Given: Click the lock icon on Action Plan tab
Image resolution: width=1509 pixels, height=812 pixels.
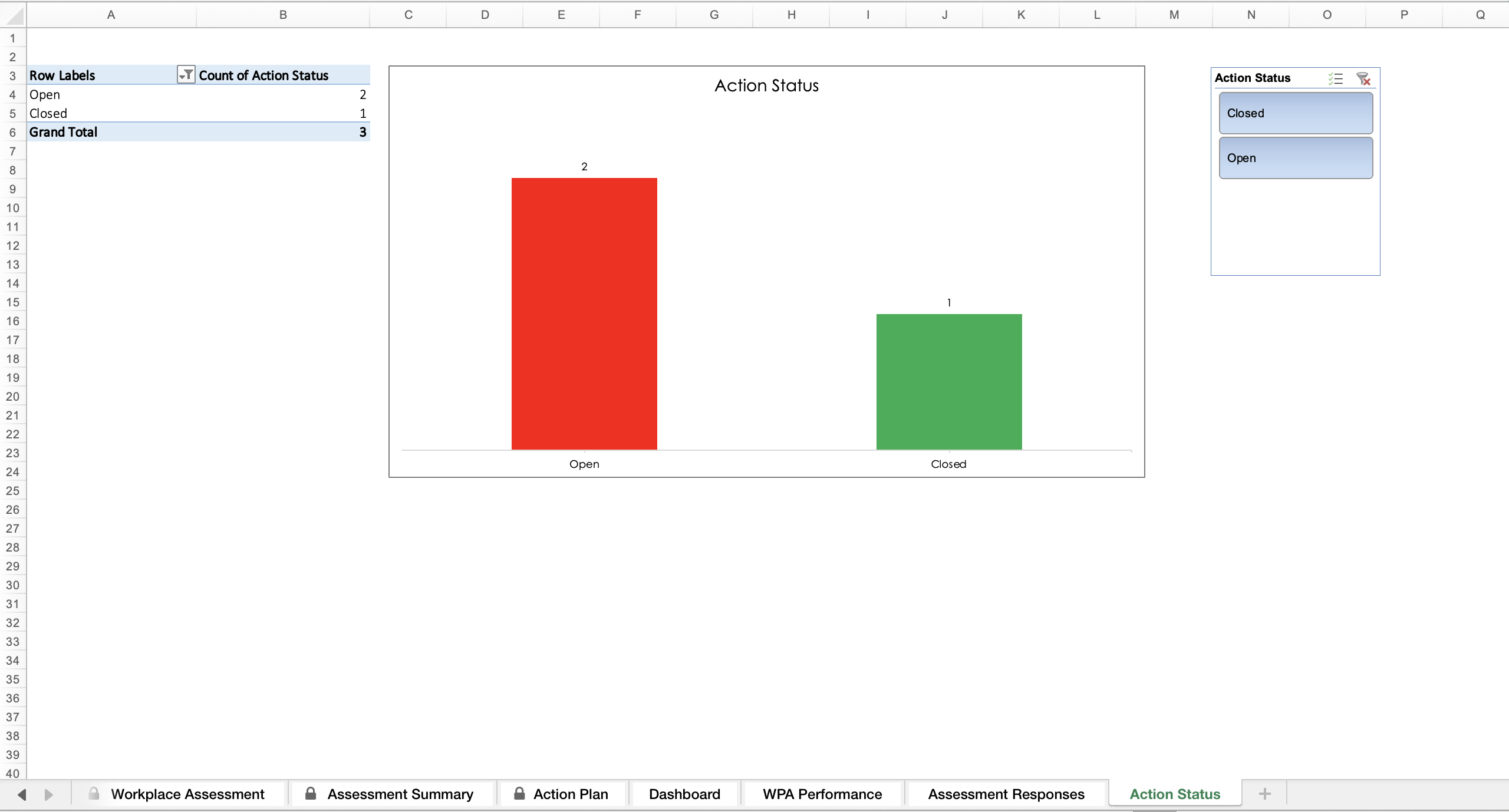Looking at the screenshot, I should 519,793.
